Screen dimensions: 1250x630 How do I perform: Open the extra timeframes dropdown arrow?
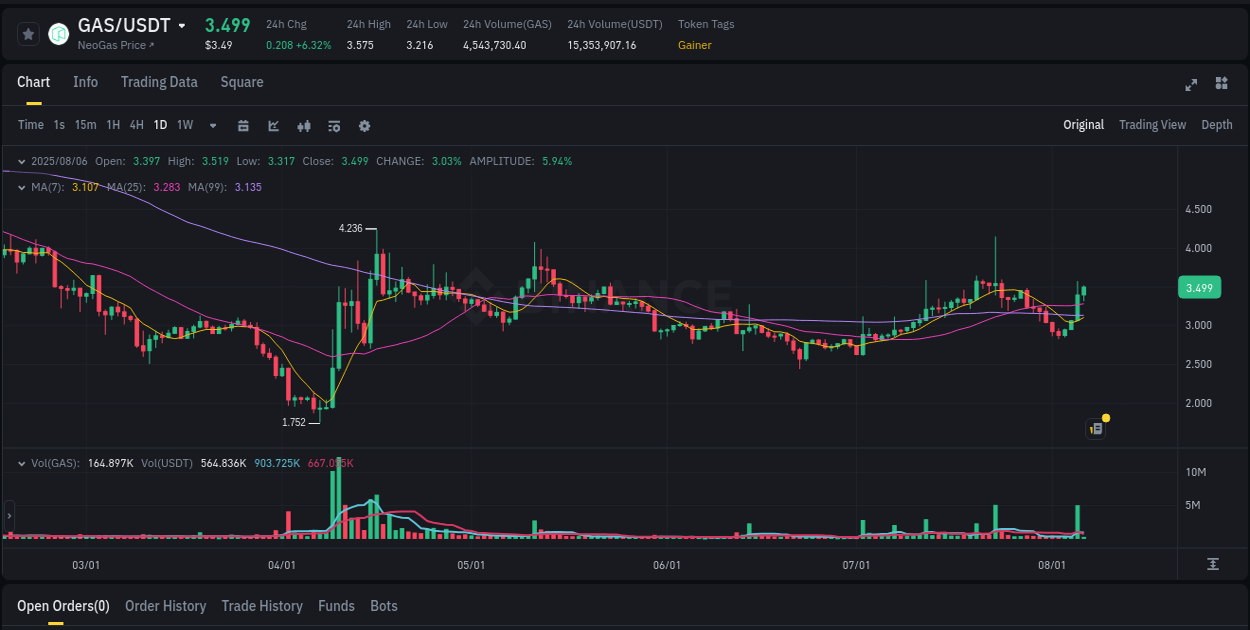pyautogui.click(x=211, y=125)
